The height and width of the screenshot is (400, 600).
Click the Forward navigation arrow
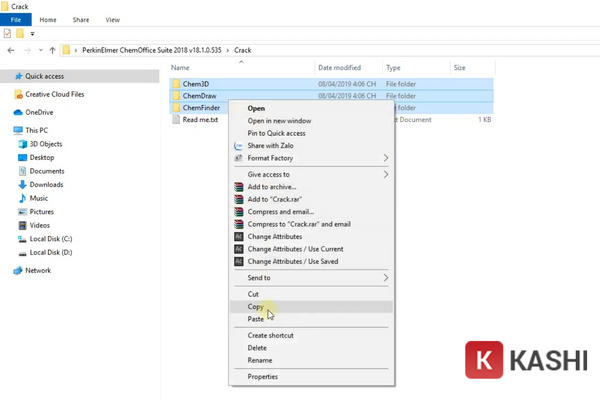27,50
